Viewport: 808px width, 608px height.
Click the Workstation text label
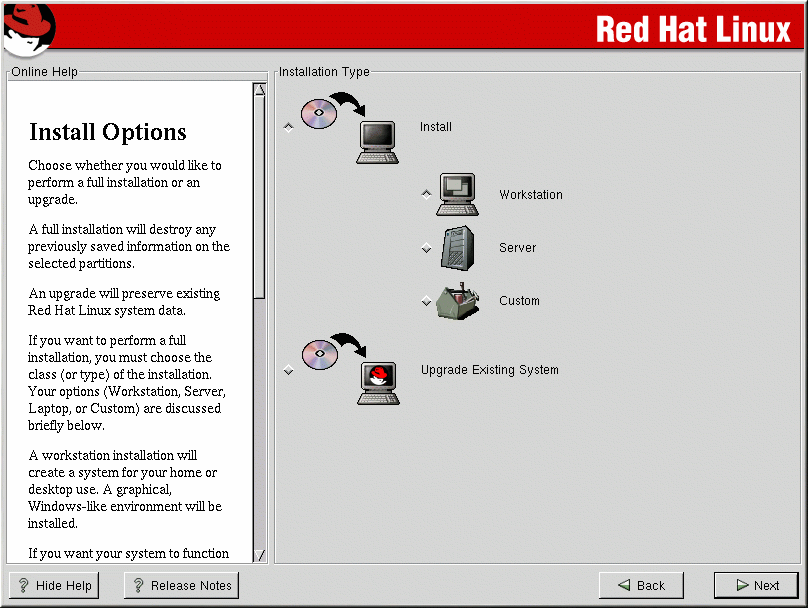click(x=531, y=195)
